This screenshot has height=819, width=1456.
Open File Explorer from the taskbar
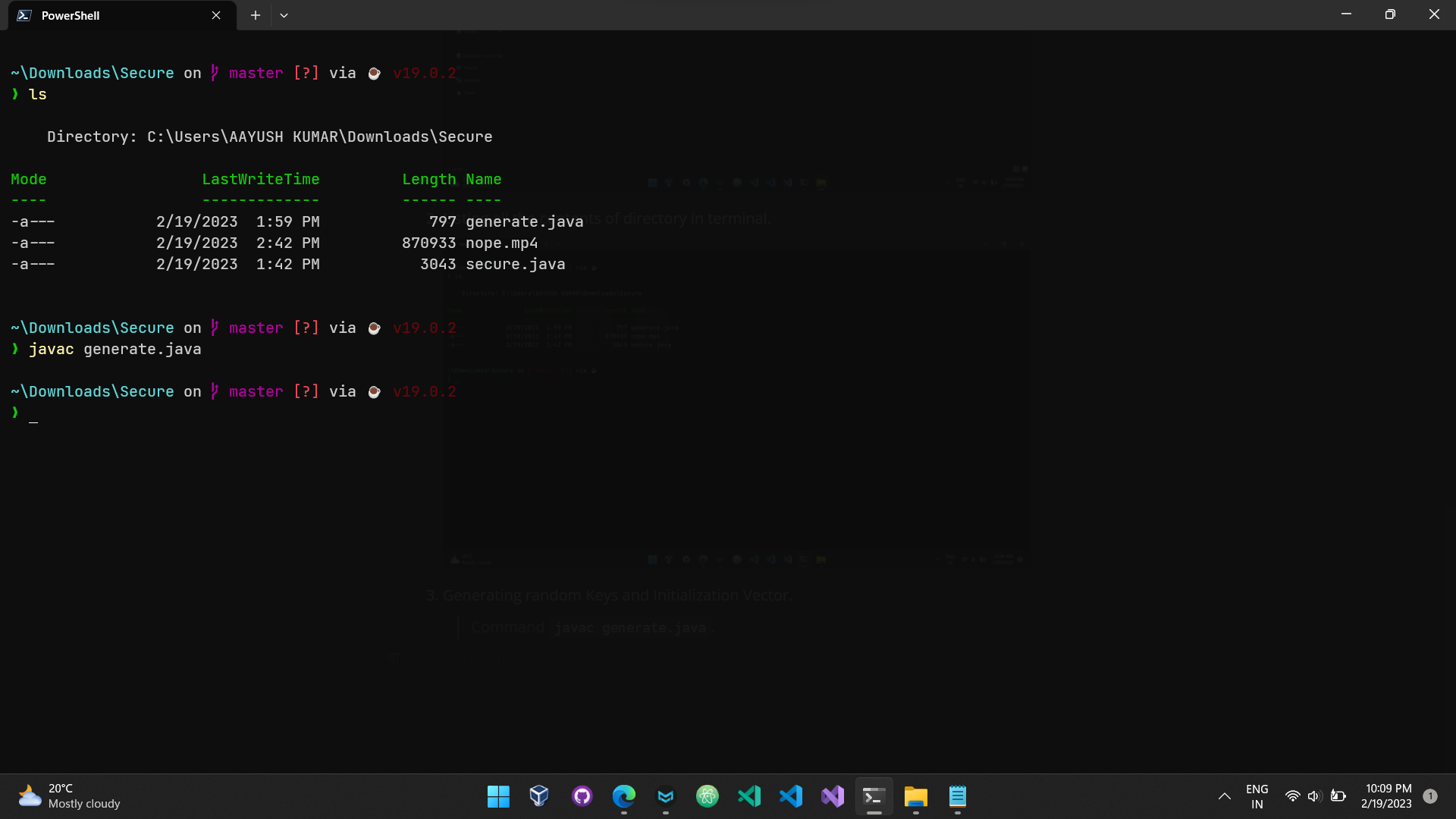pyautogui.click(x=915, y=796)
